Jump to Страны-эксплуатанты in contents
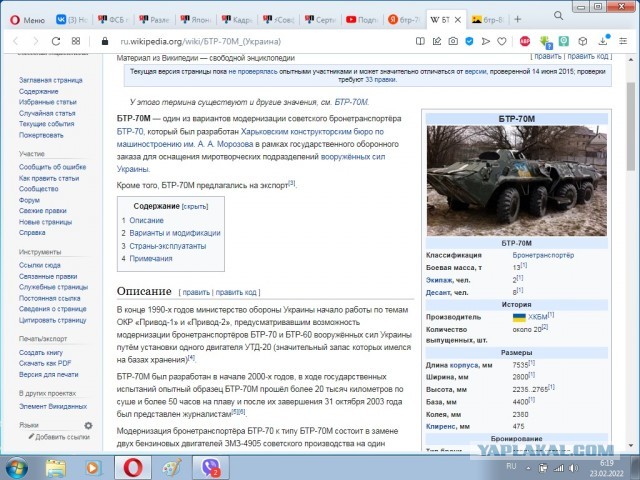The height and width of the screenshot is (480, 640). 168,246
